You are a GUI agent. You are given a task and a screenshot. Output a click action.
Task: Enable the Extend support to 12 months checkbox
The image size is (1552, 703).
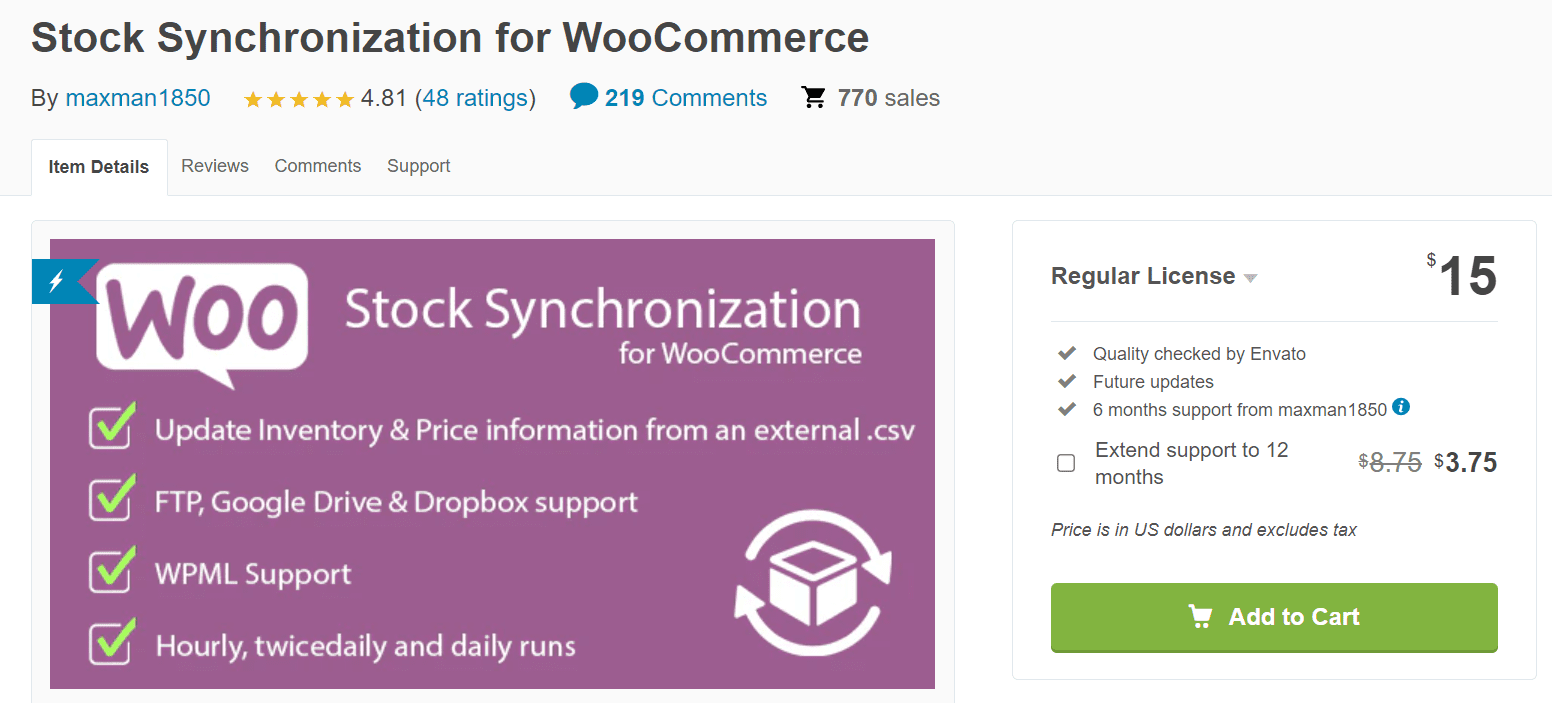click(1066, 463)
